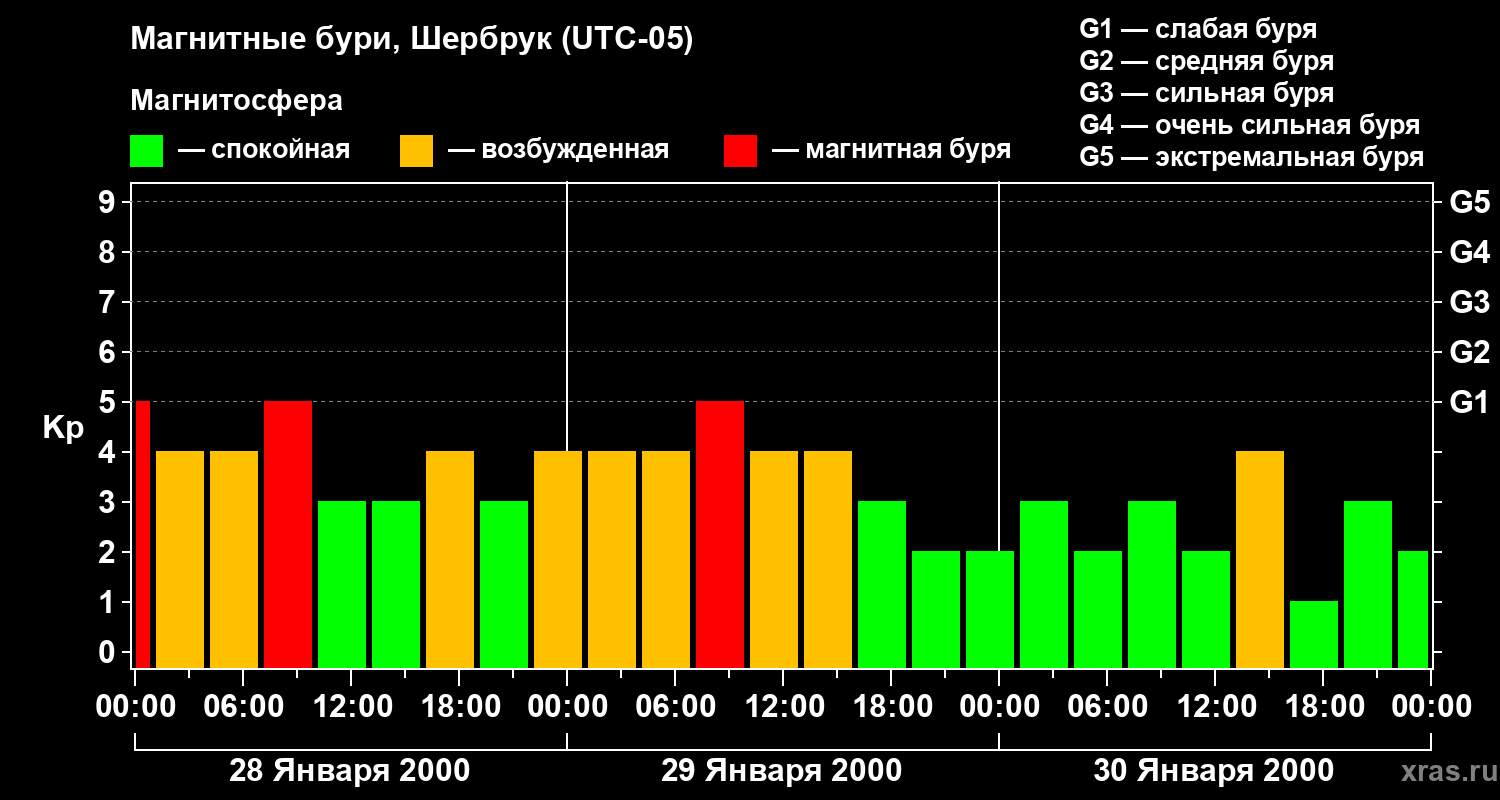This screenshot has width=1500, height=800.
Task: Click the wide red Kp 5 bar on 28 January
Action: [x=288, y=535]
